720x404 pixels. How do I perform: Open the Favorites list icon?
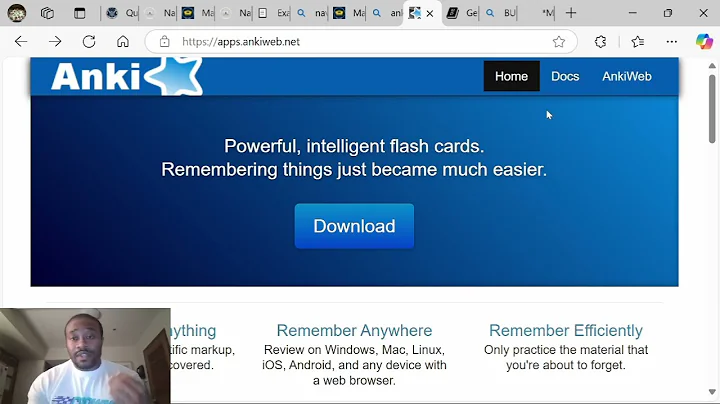click(x=637, y=42)
